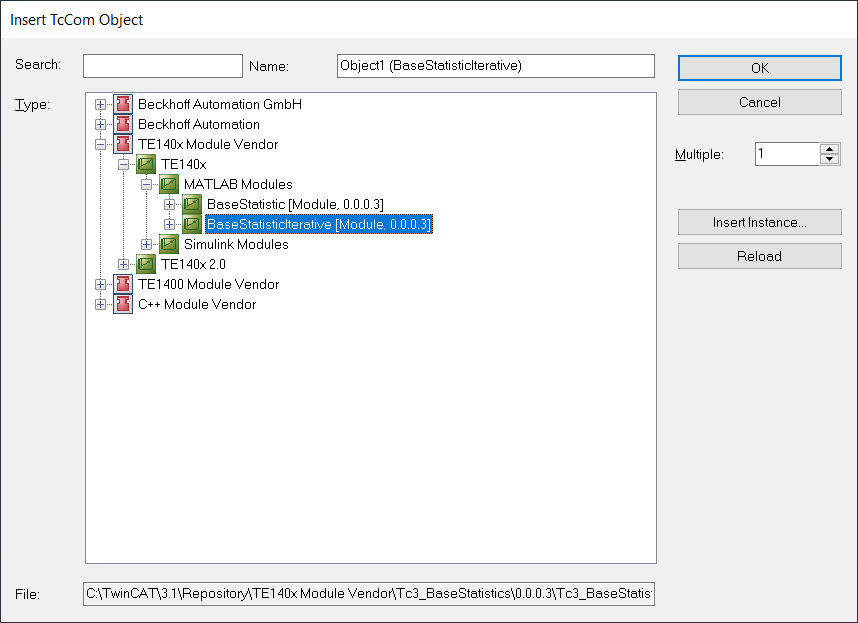
Task: Click the BaseStatisticIterative module icon
Action: pos(192,224)
